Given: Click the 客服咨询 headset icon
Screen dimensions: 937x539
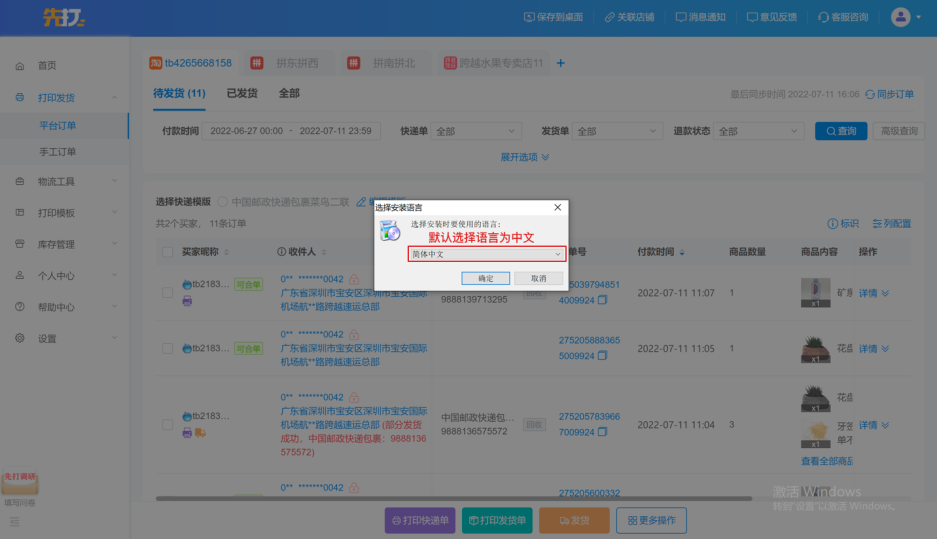Looking at the screenshot, I should click(x=823, y=17).
